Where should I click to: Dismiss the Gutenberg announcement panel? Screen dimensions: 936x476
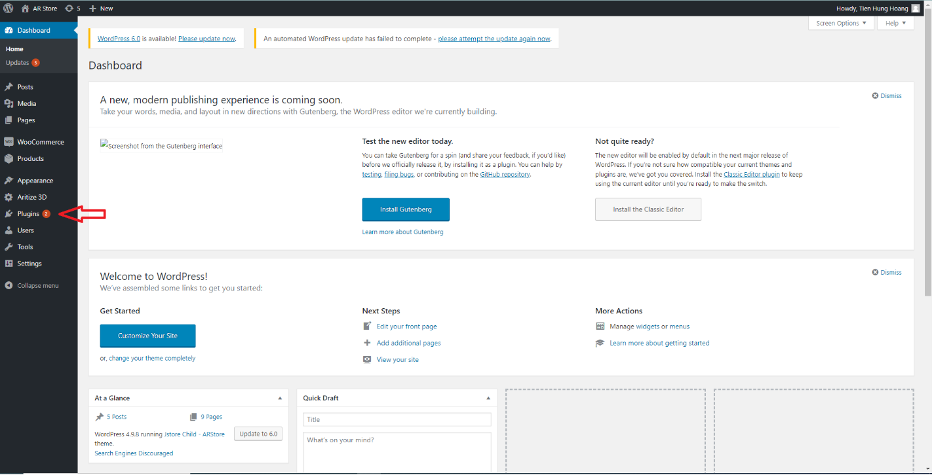[887, 96]
